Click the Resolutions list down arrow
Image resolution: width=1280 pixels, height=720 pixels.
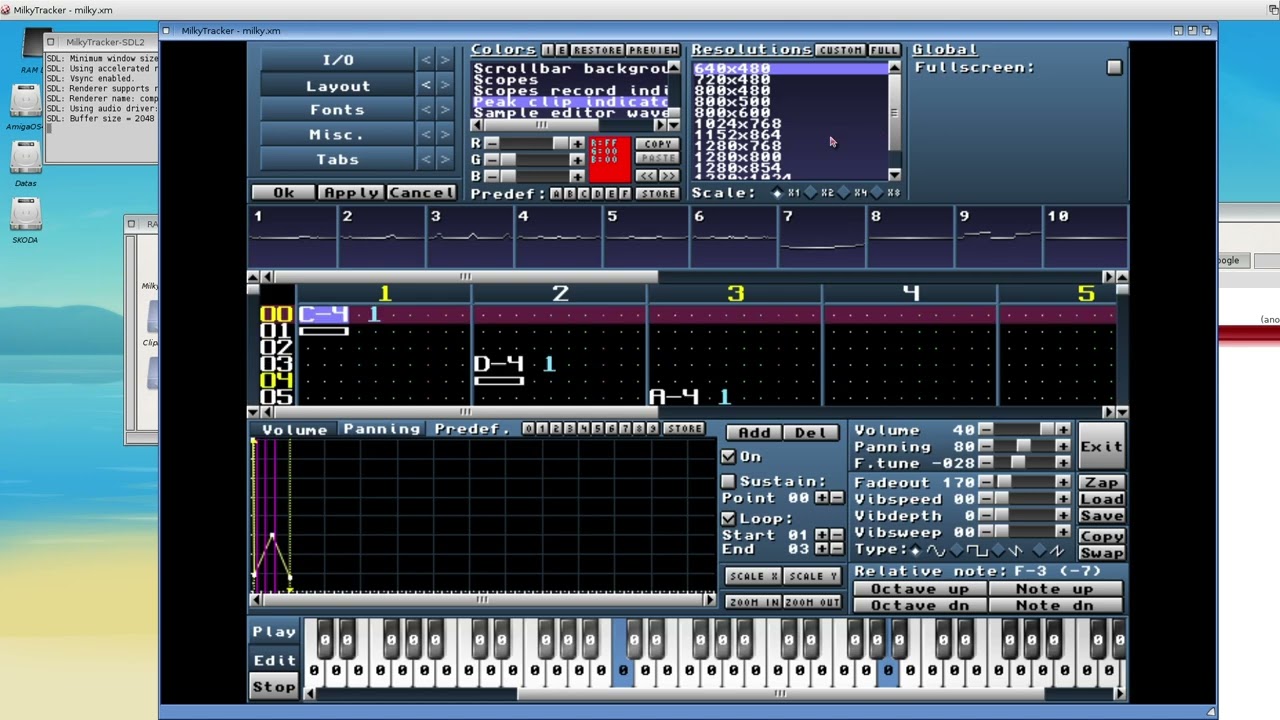click(894, 174)
